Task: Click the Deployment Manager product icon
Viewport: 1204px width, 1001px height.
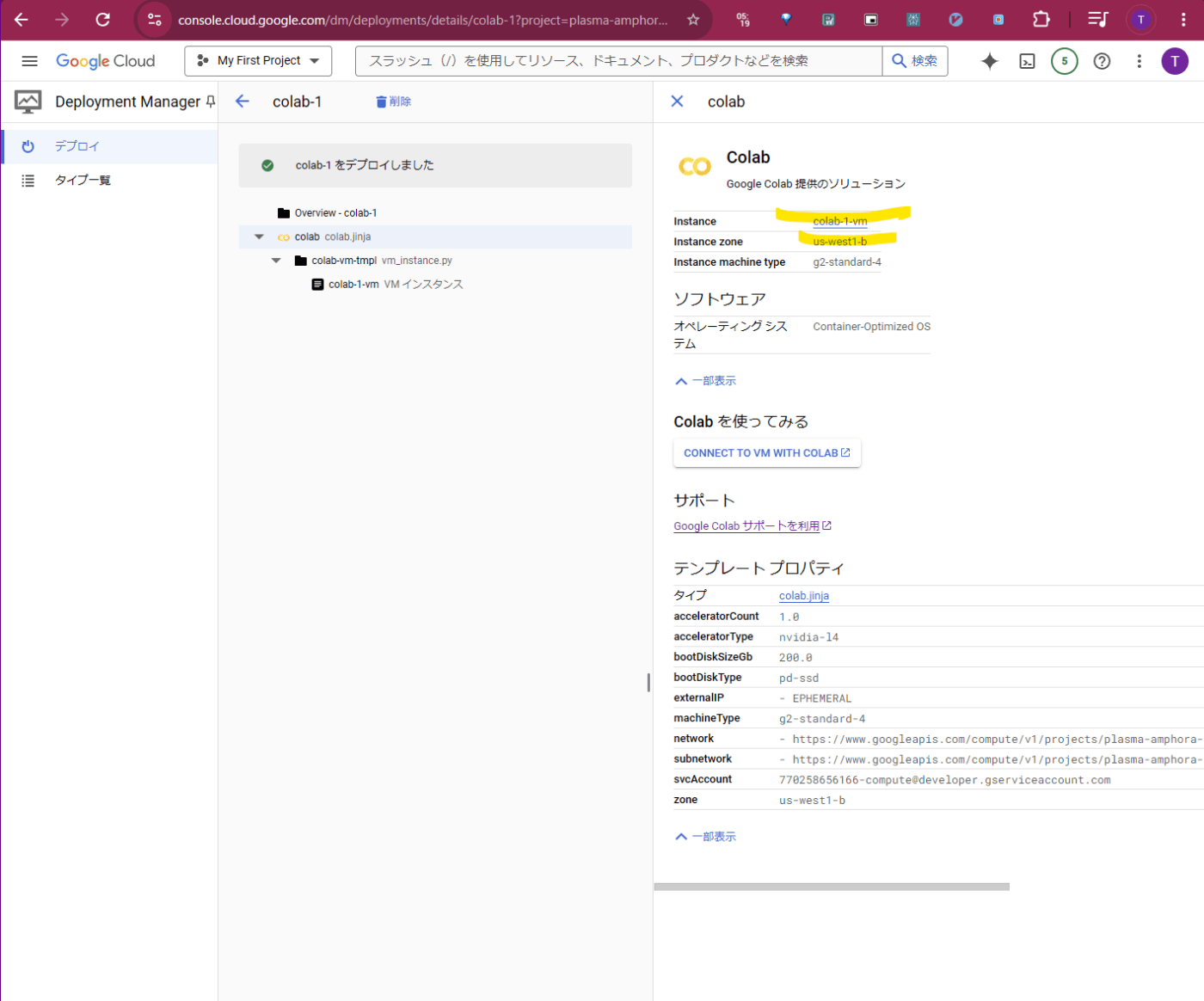Action: (28, 101)
